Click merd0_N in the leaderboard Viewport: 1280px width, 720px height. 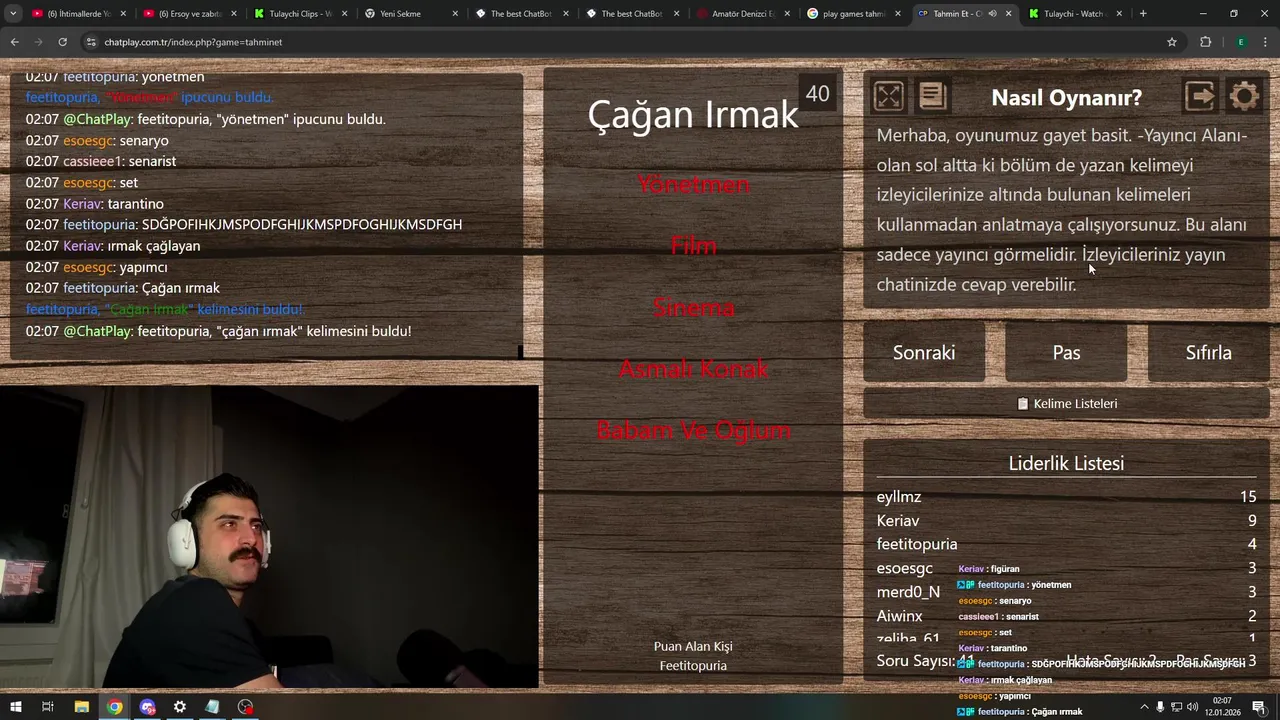(908, 592)
